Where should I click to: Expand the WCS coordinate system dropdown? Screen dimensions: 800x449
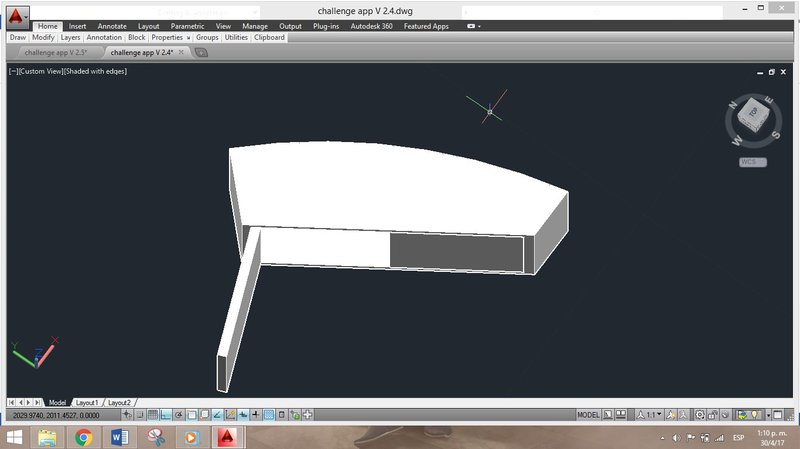749,161
